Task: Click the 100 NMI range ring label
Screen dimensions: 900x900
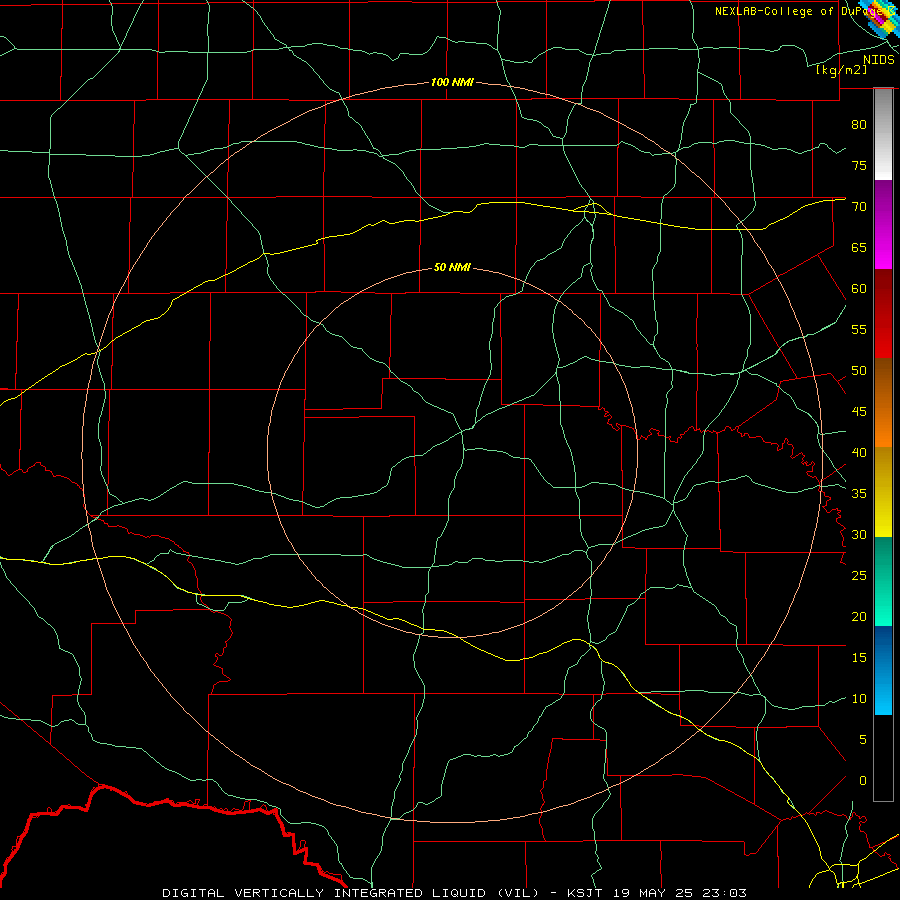Action: (452, 83)
